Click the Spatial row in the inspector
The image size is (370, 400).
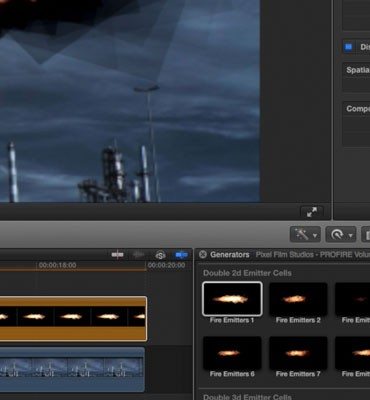(357, 70)
